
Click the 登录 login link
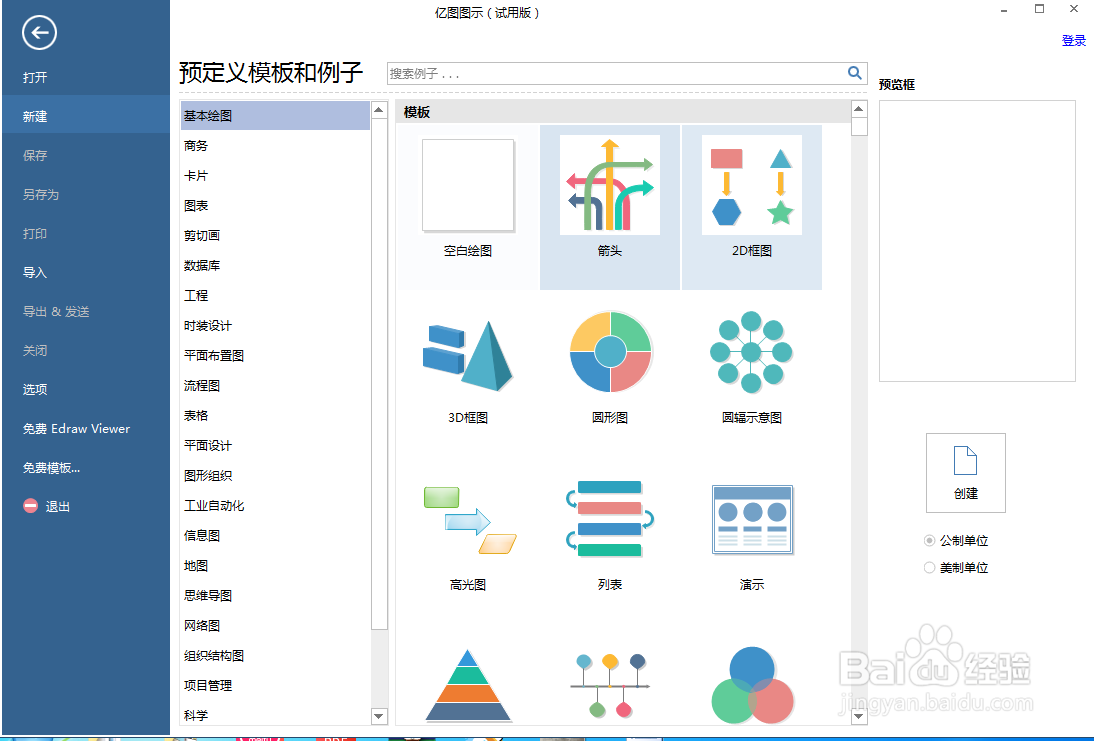coord(1073,40)
